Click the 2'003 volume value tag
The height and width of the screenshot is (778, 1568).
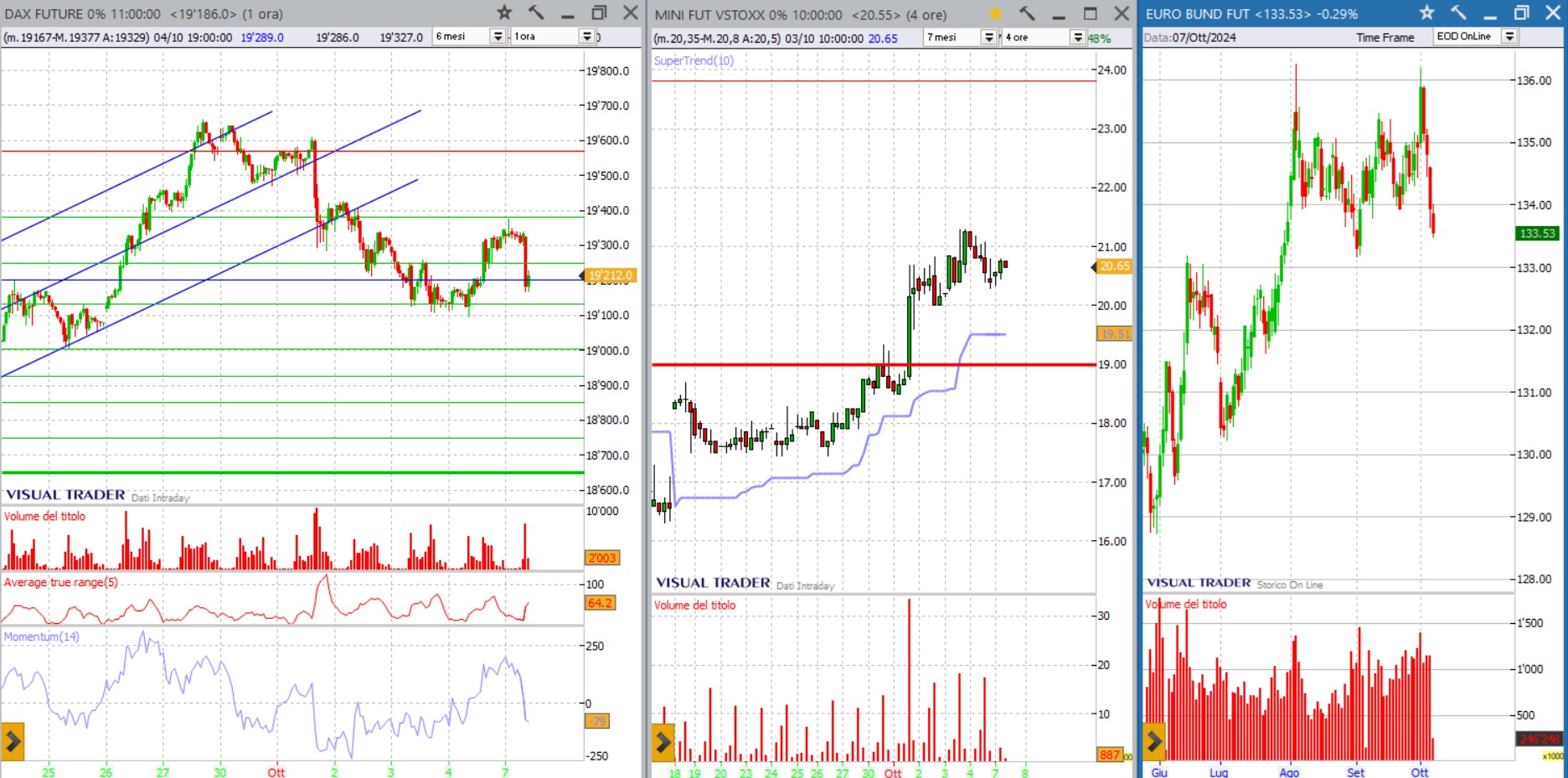601,558
